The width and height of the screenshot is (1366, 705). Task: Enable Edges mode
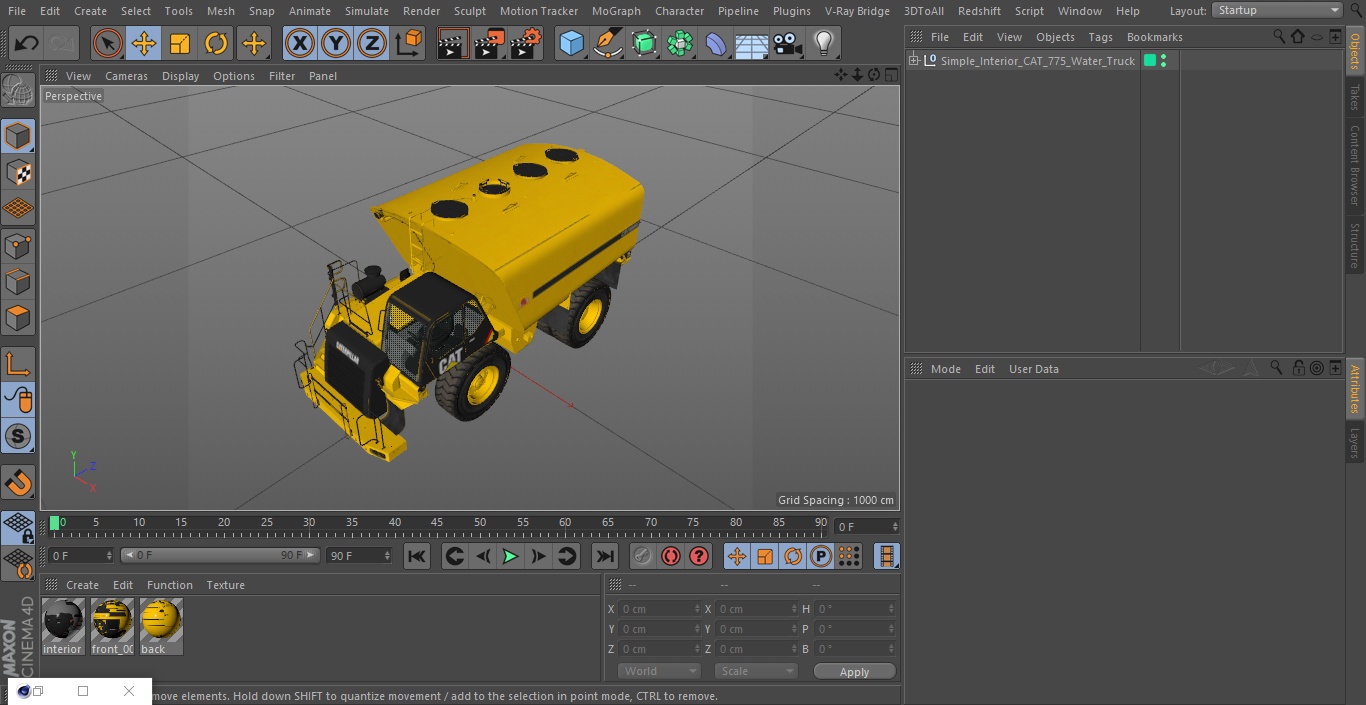[x=18, y=282]
